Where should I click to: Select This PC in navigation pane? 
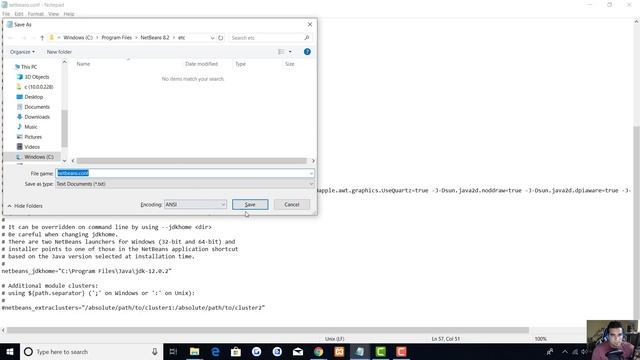29,67
